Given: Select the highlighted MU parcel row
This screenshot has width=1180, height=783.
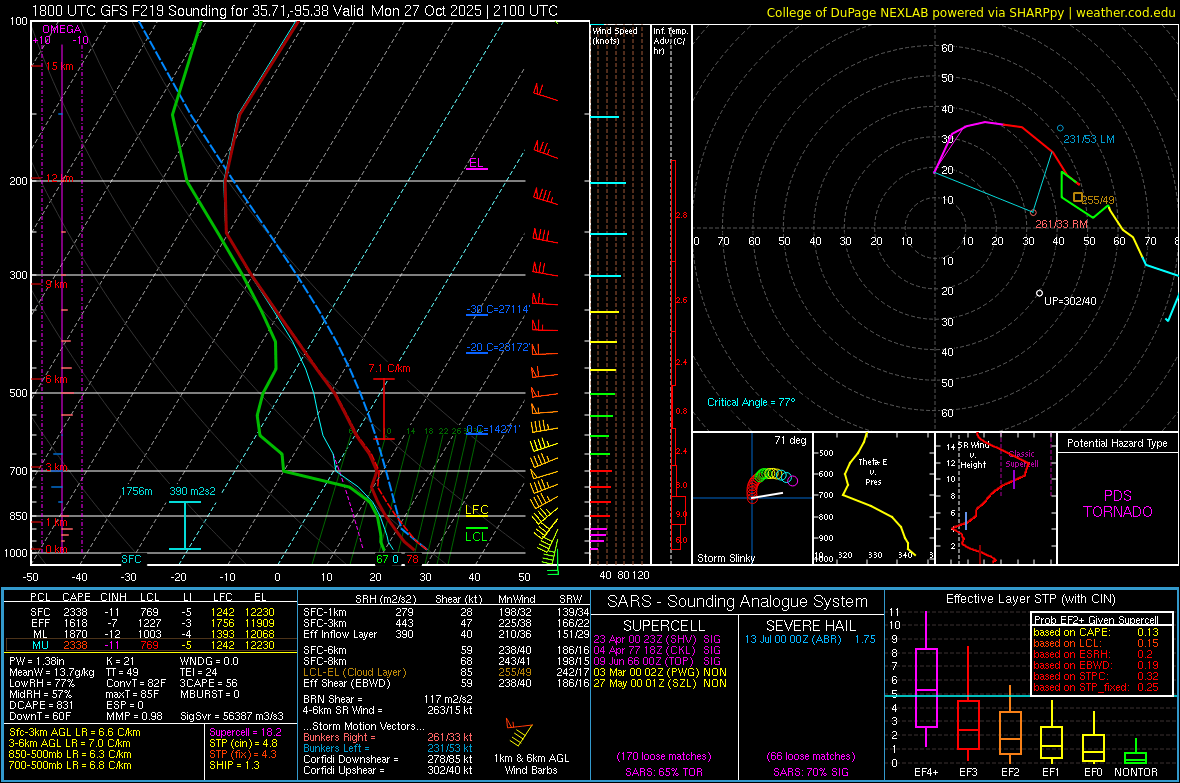Looking at the screenshot, I should click(x=151, y=645).
